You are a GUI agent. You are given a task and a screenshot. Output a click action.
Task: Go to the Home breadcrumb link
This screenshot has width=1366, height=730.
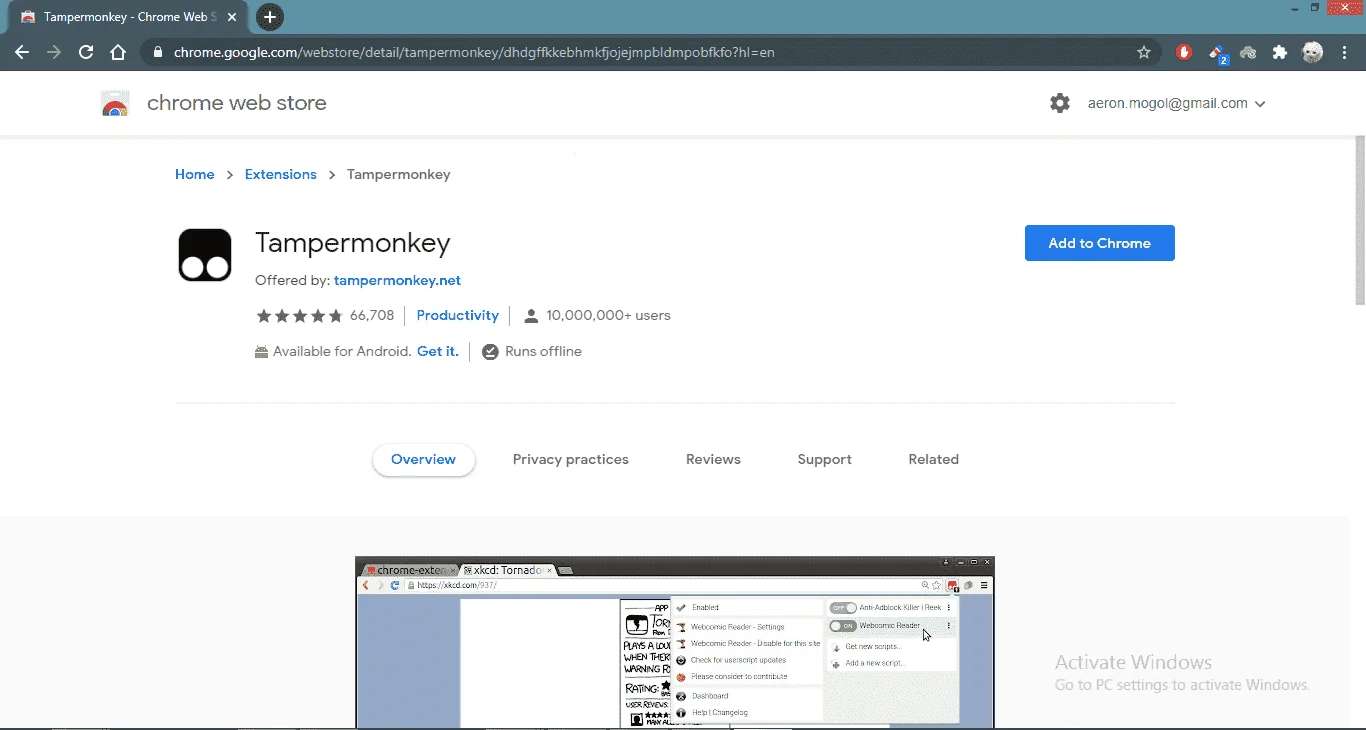195,174
